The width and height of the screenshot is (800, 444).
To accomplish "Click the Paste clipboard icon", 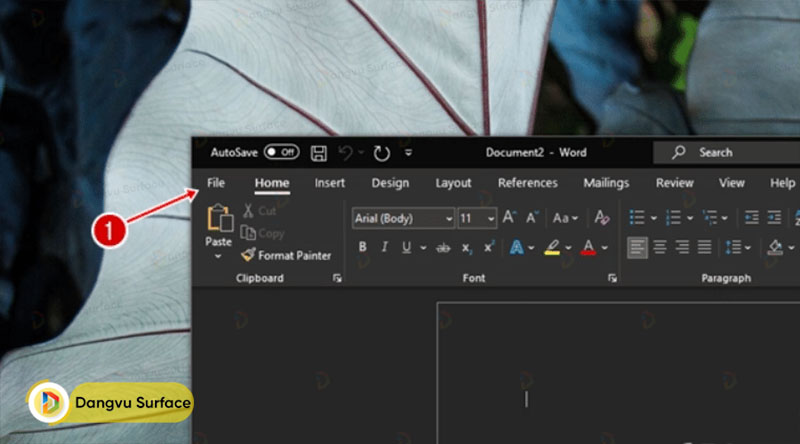I will 218,219.
